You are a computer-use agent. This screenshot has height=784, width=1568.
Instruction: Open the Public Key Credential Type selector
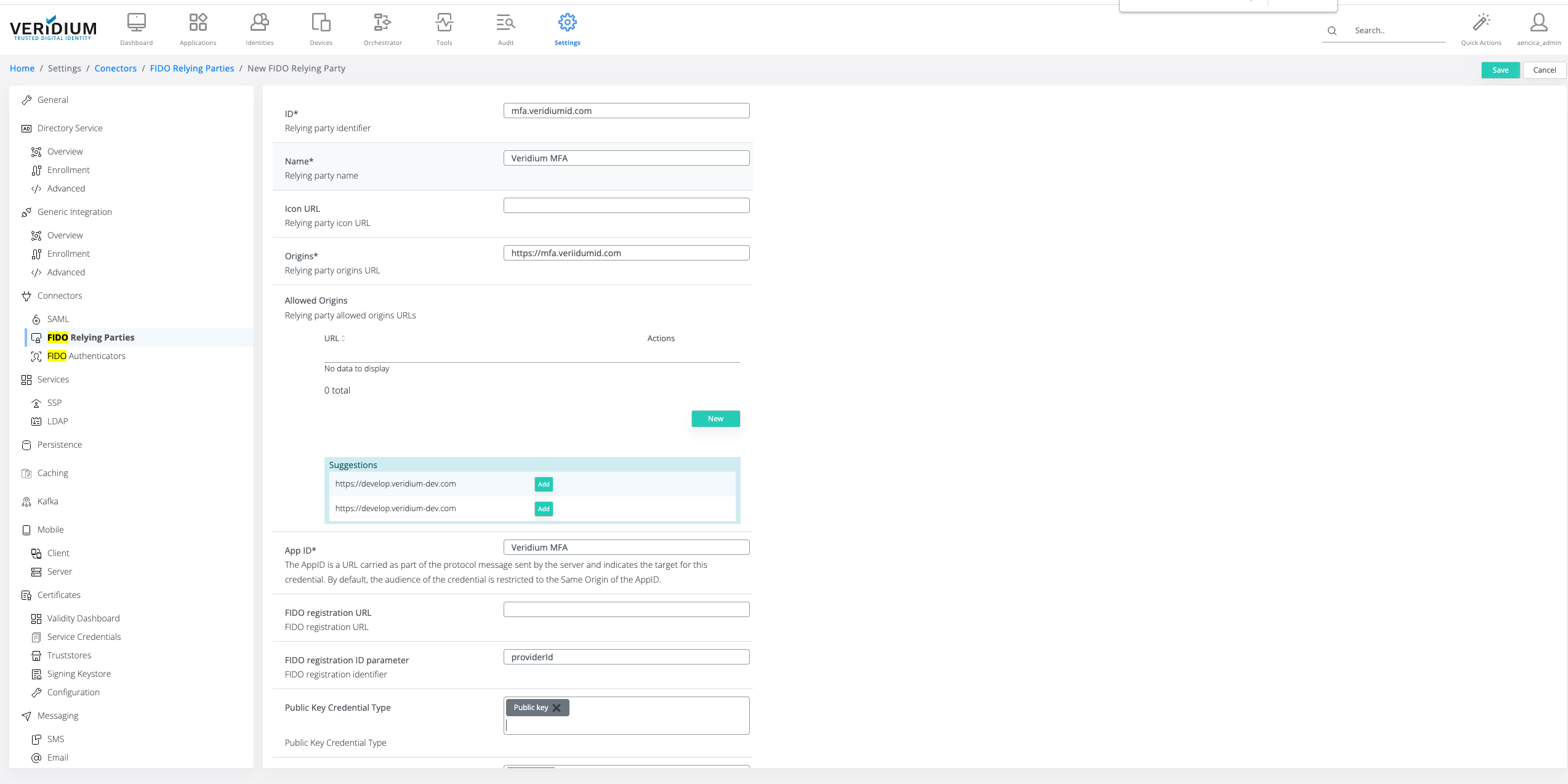(x=625, y=725)
